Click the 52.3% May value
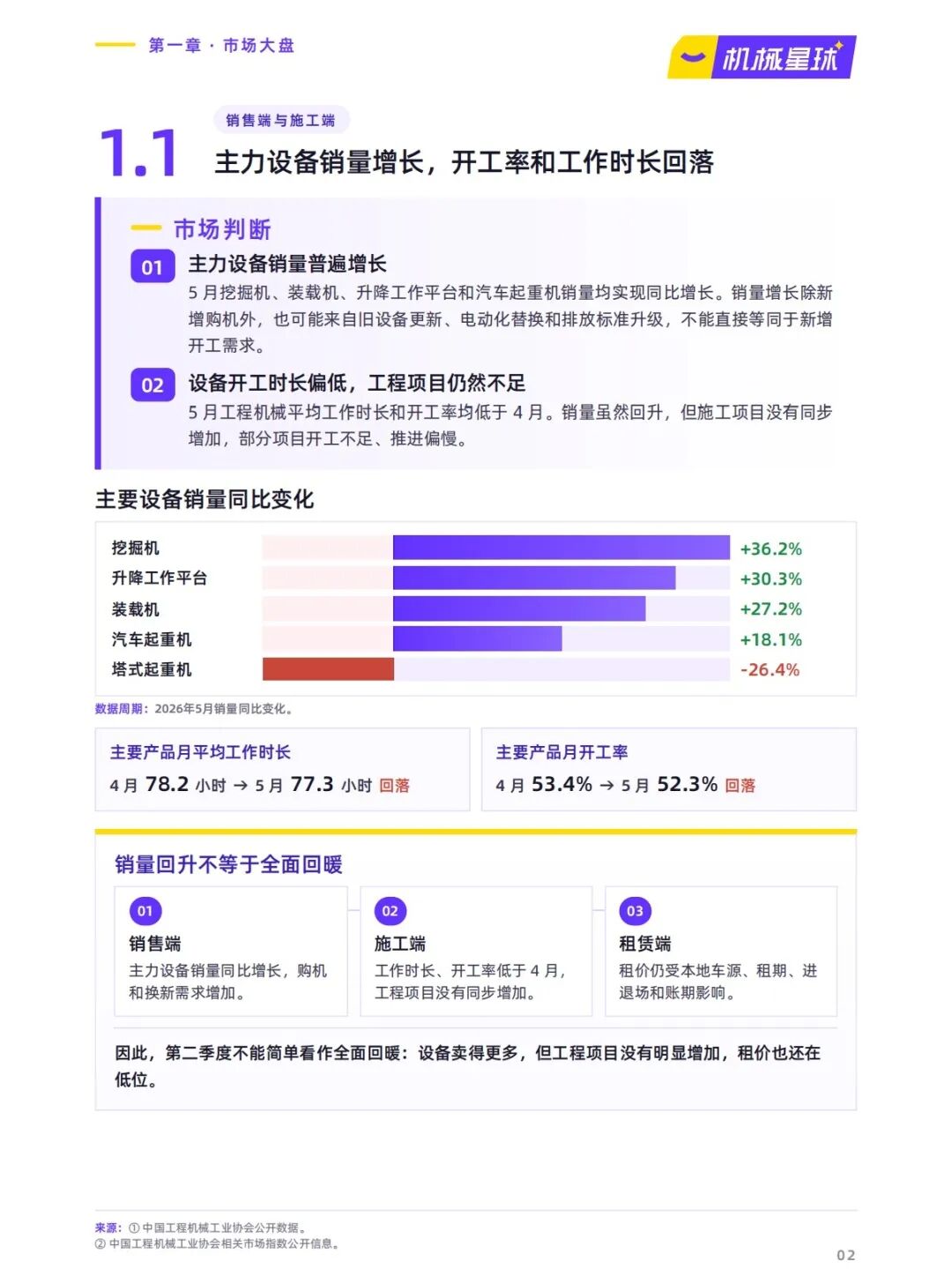The image size is (952, 1269). pyautogui.click(x=687, y=785)
